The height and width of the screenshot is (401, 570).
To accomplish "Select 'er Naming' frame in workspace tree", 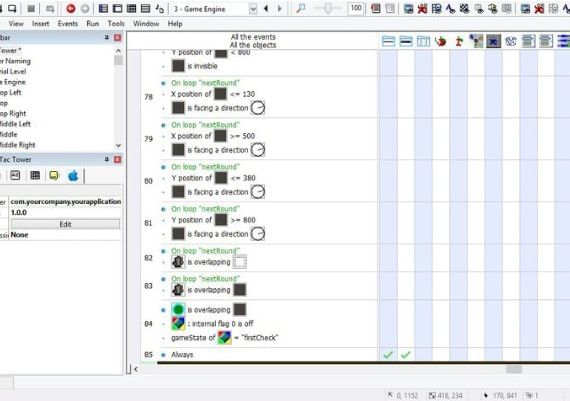I will 15,61.
